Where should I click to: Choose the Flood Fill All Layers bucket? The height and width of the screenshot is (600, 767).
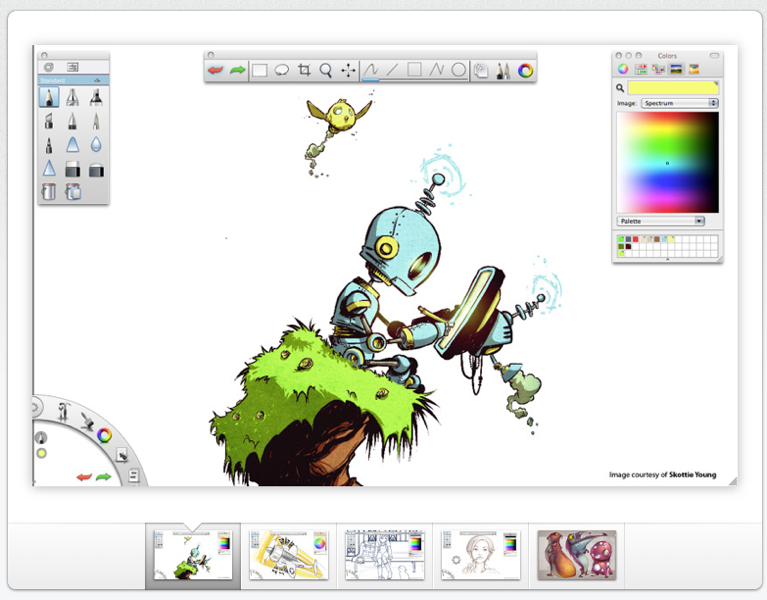click(72, 191)
